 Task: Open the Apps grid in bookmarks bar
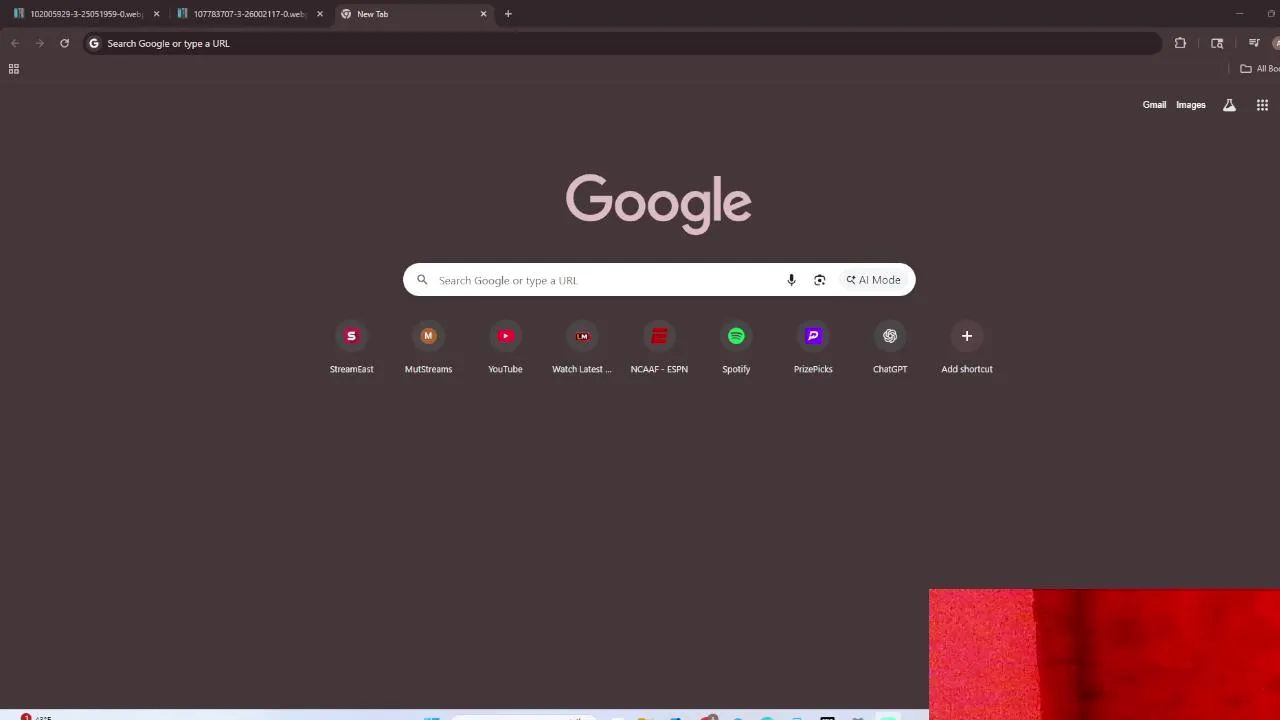(14, 69)
